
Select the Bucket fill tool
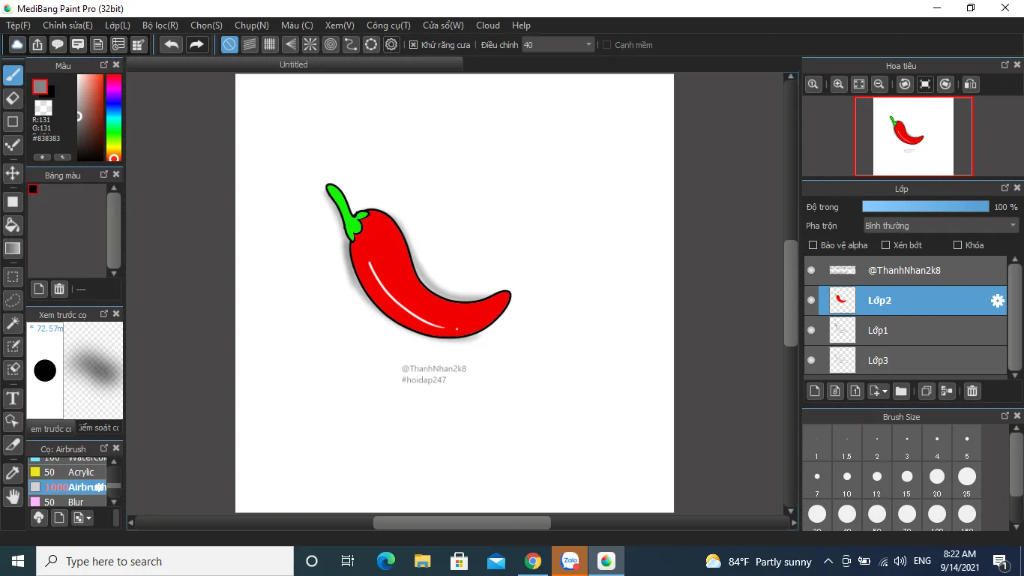12,225
